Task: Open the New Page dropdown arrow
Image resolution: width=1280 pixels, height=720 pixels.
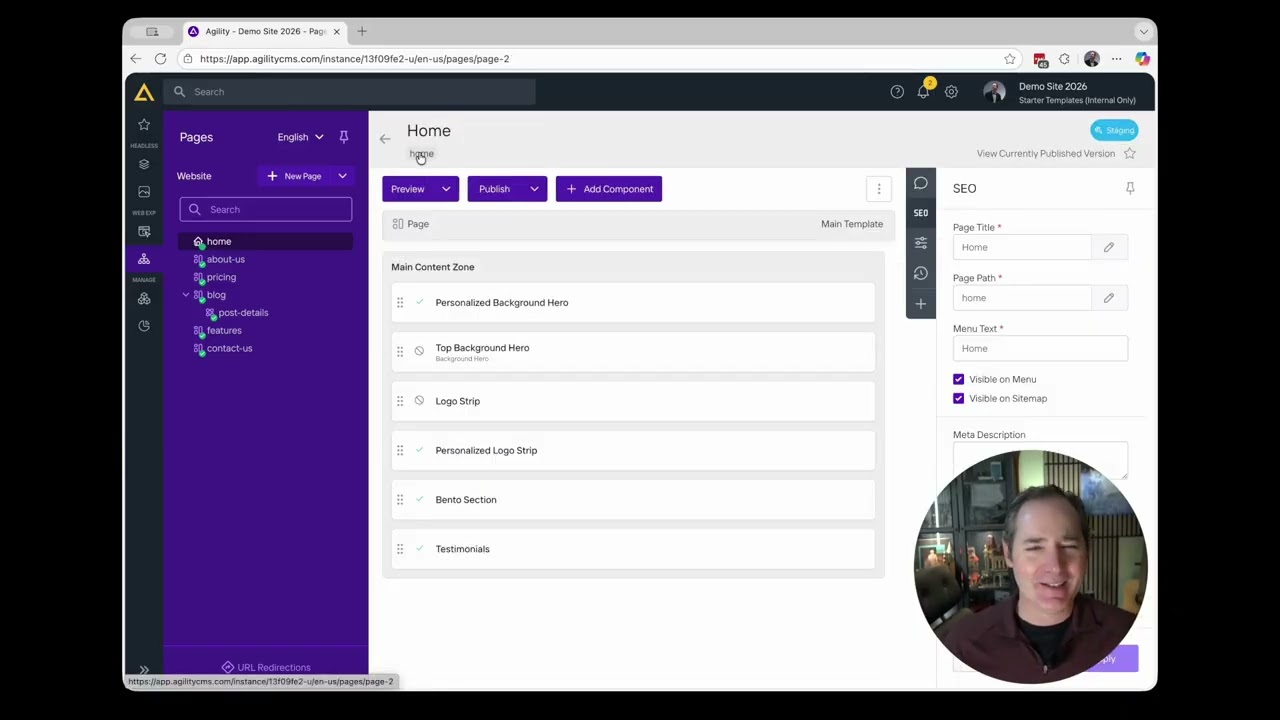Action: 342,176
